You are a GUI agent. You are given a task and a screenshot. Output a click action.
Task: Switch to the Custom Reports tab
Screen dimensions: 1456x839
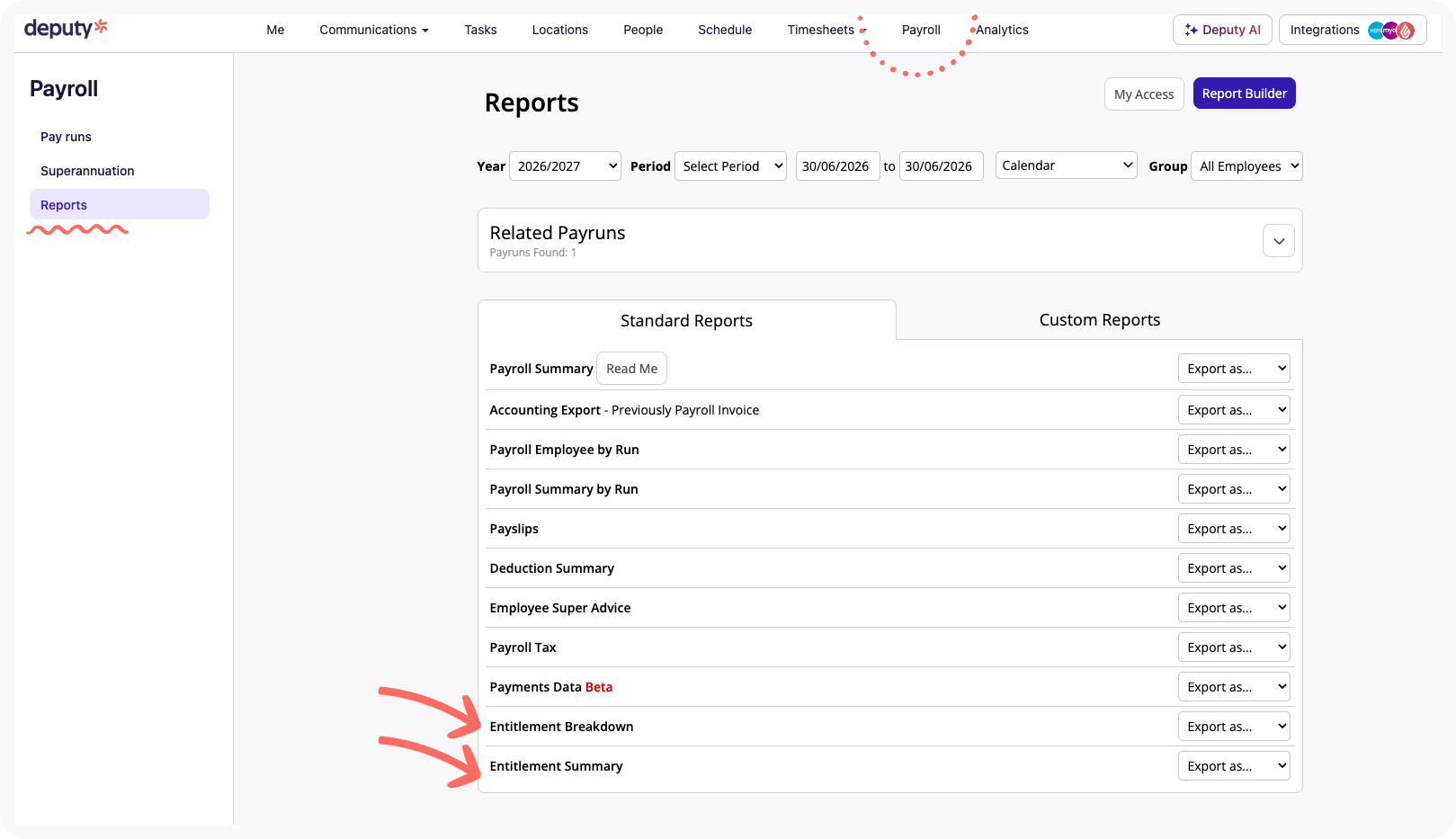point(1099,319)
